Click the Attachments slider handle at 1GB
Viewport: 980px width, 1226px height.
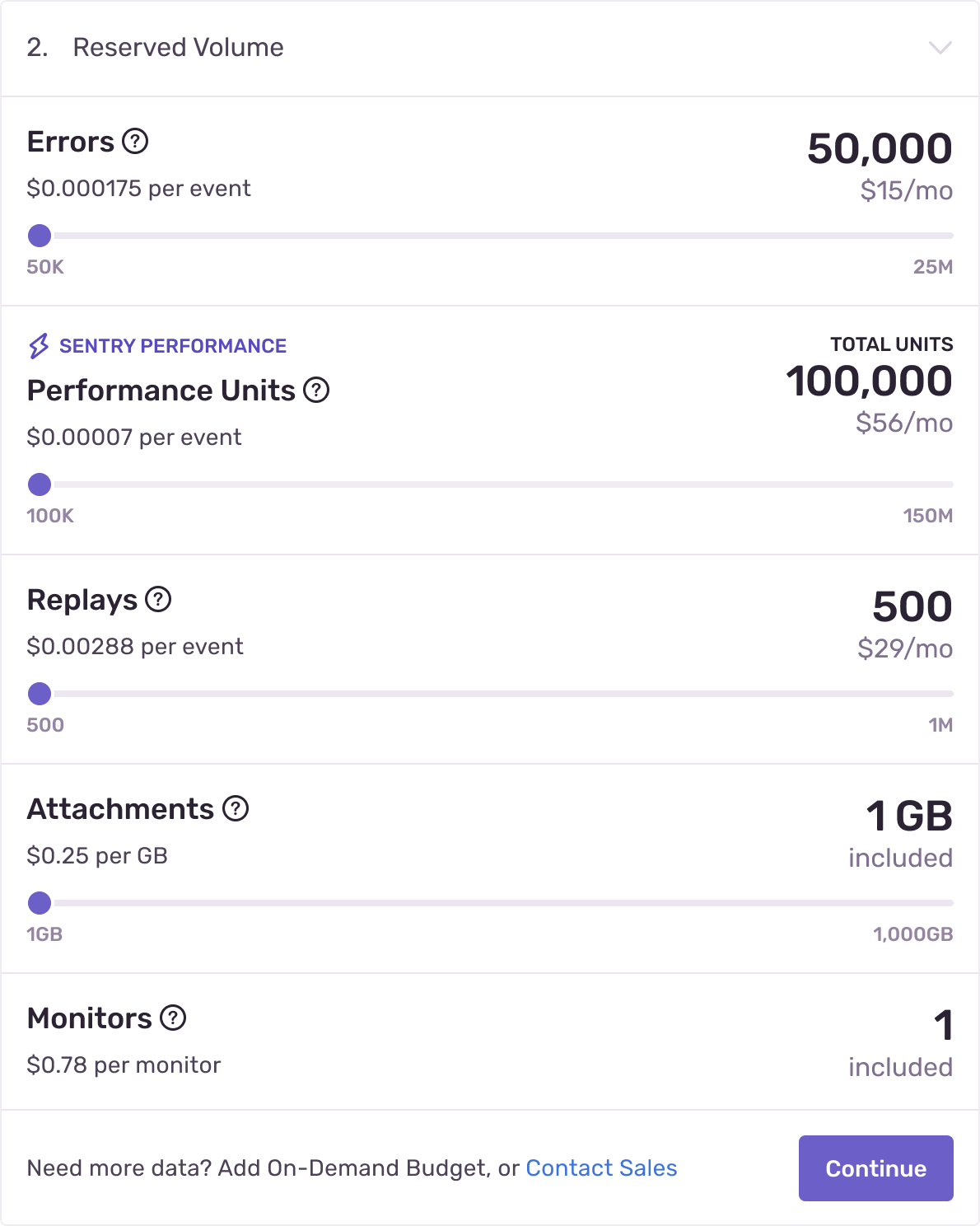click(40, 903)
